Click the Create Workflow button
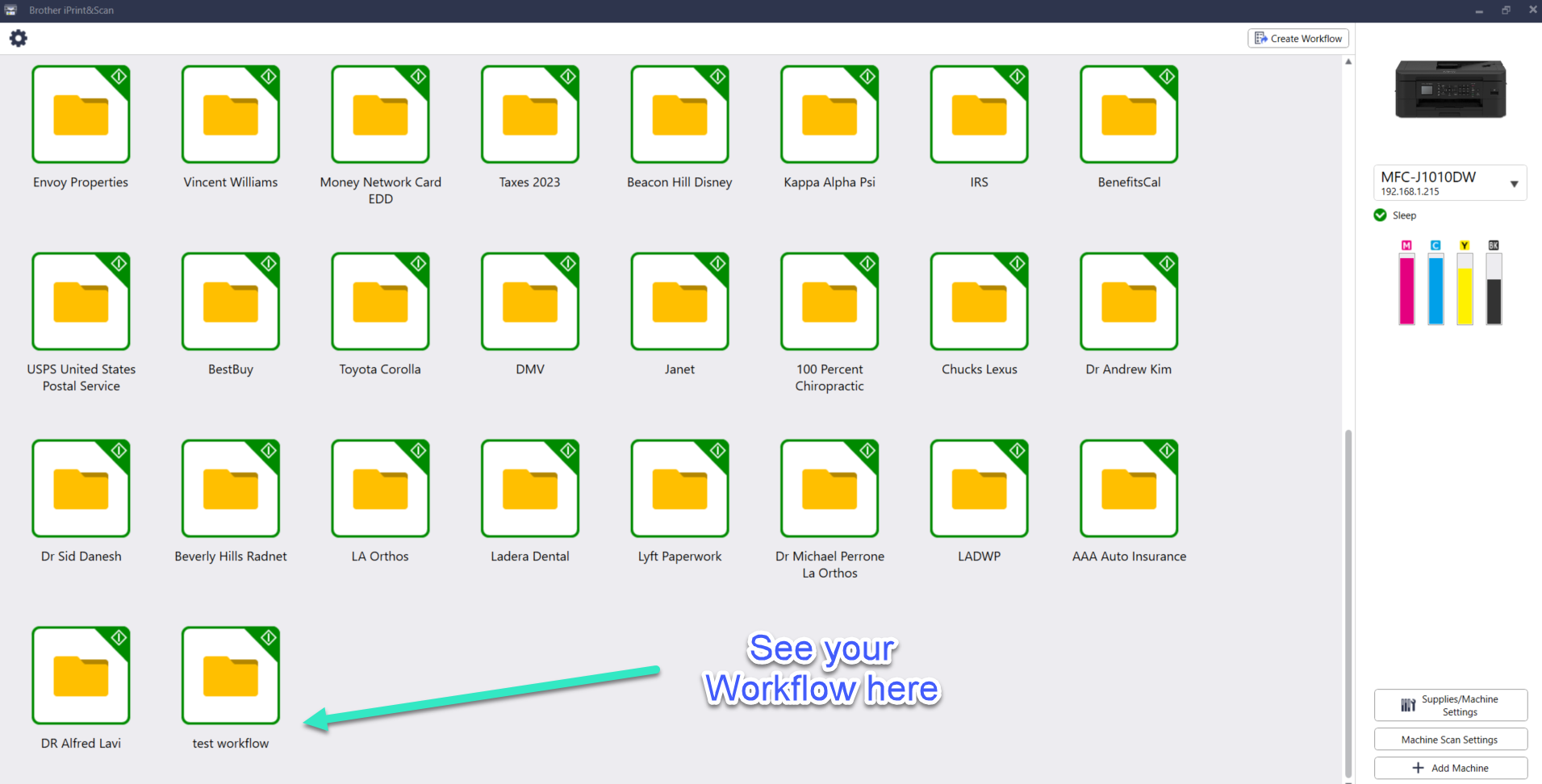This screenshot has width=1542, height=784. [1298, 38]
